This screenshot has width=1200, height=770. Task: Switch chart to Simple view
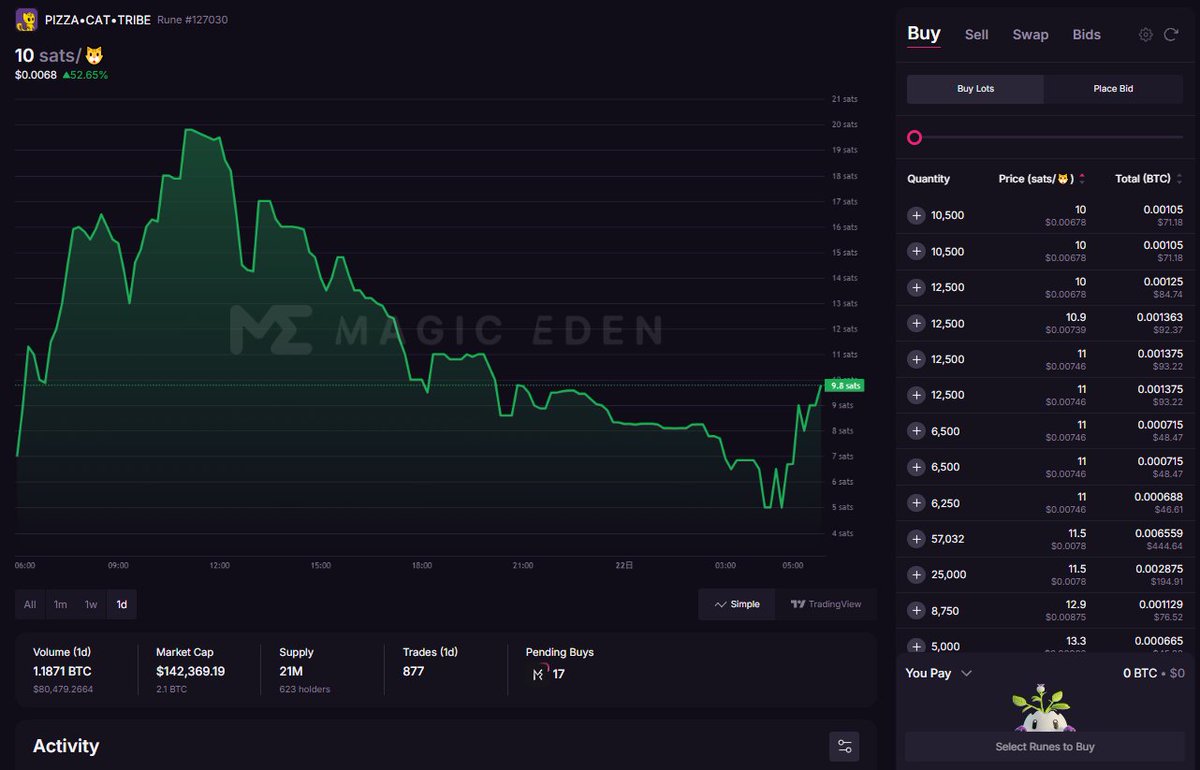737,605
